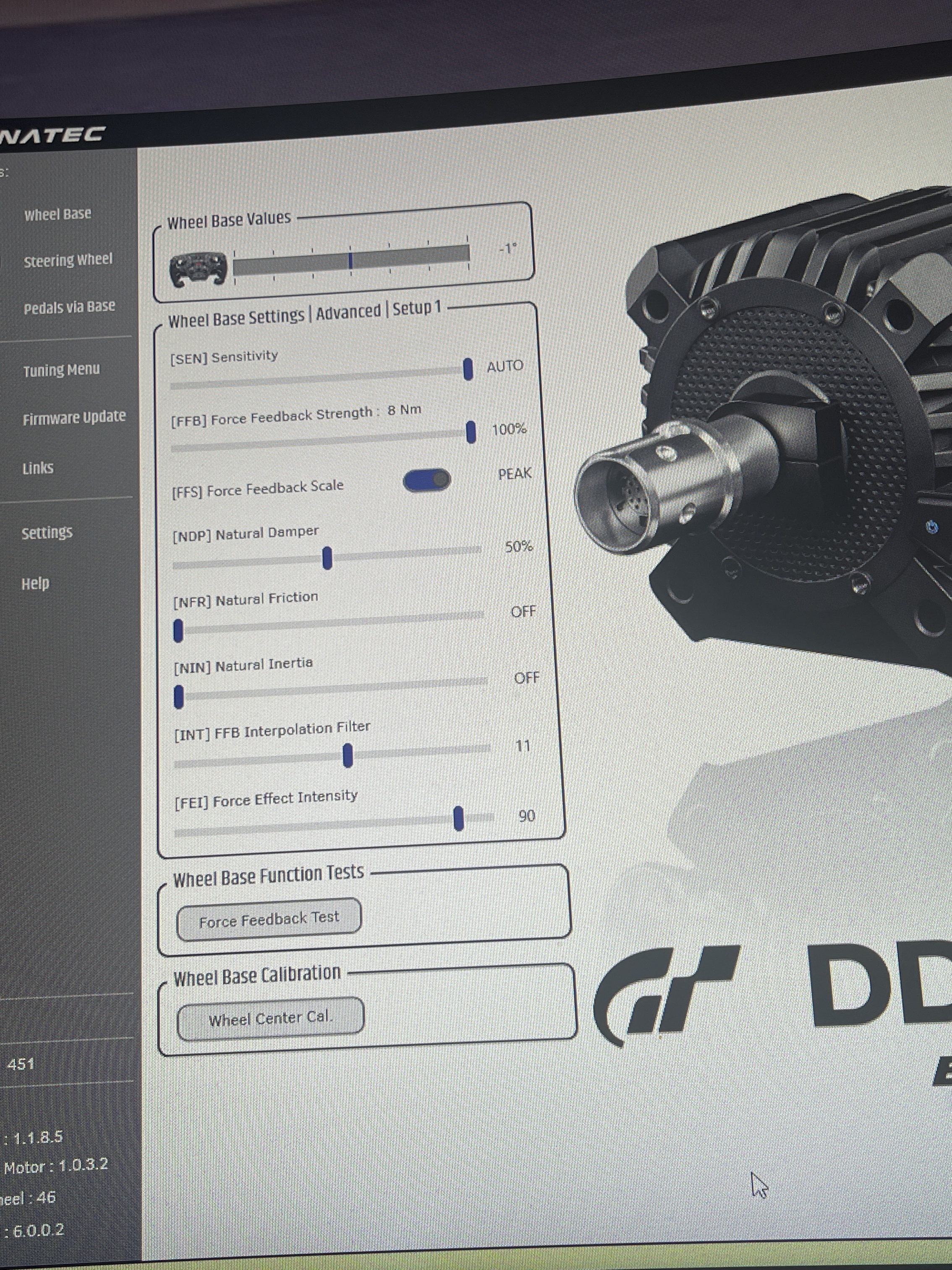Click the Natural Friction OFF value

click(523, 612)
